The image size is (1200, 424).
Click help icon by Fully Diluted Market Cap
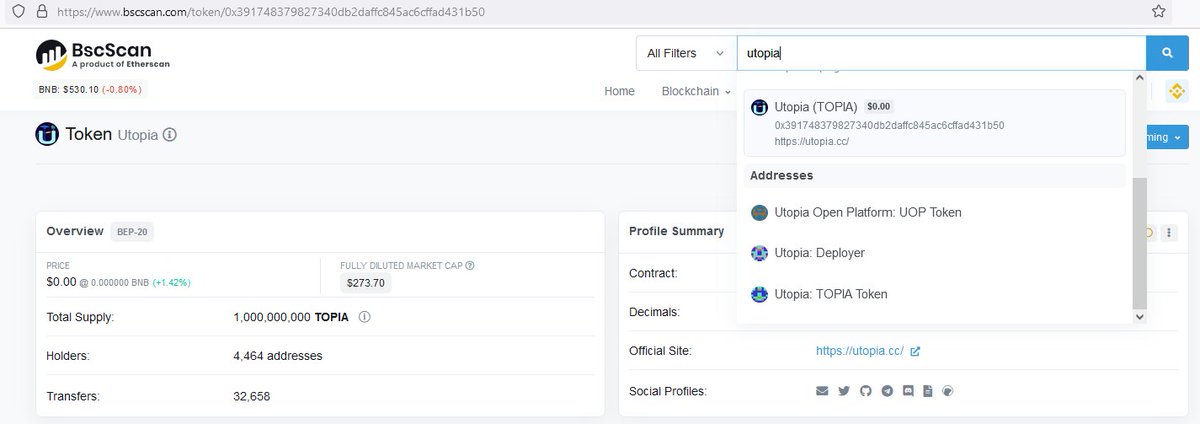pos(470,265)
